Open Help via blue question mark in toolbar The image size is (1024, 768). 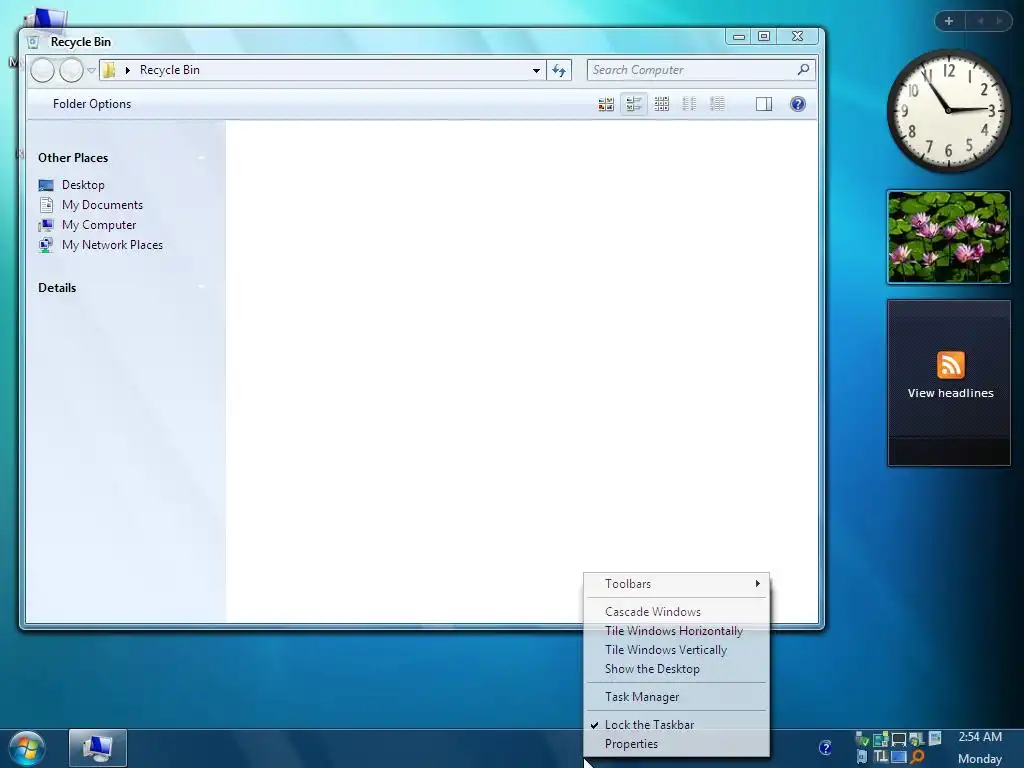coord(797,104)
